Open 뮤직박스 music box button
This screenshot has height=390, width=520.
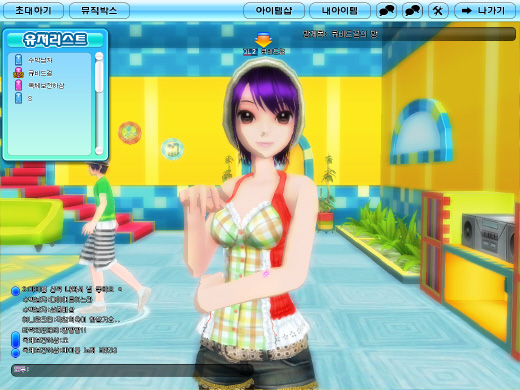tap(99, 11)
